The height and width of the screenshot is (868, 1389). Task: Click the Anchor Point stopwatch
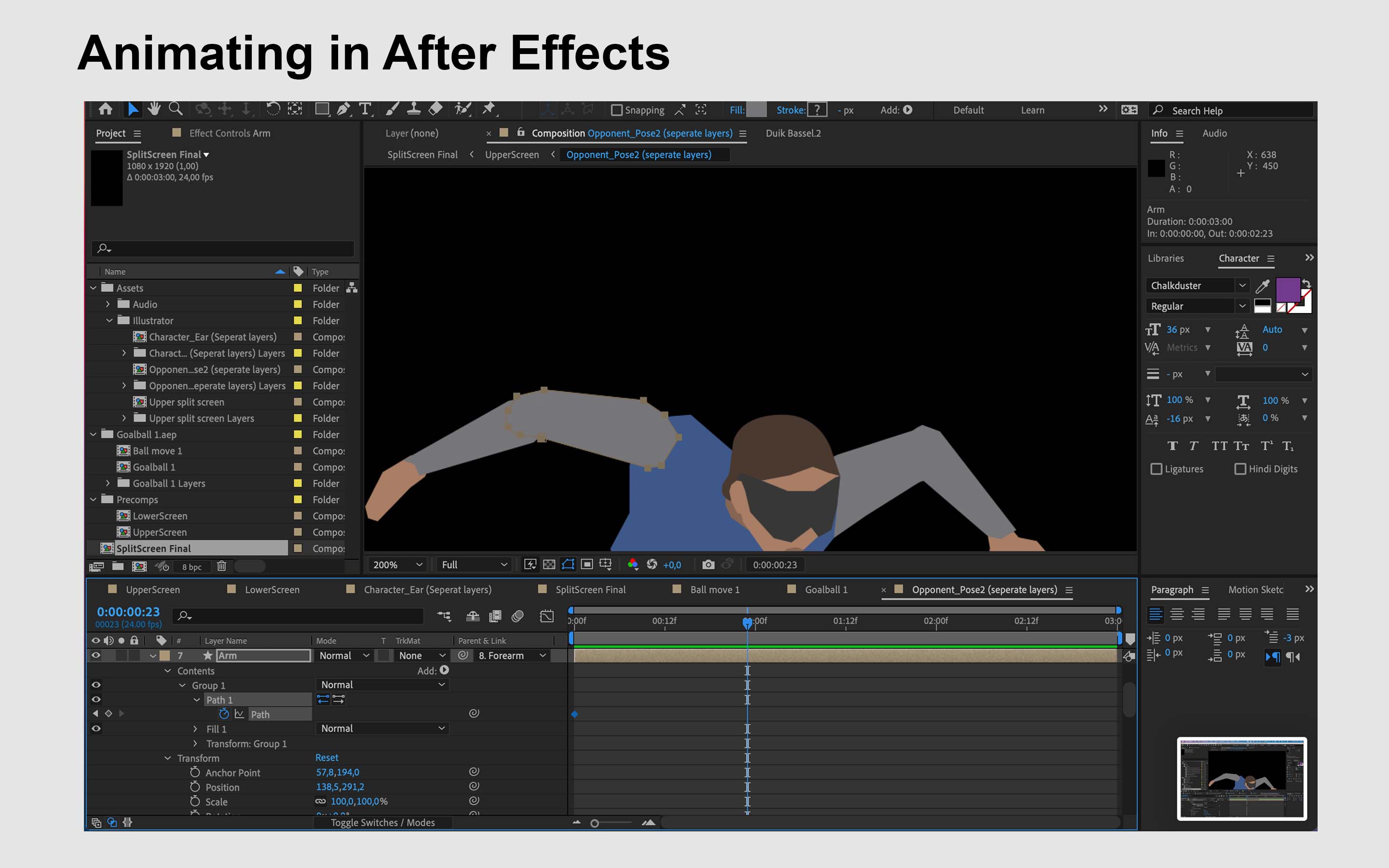(195, 772)
